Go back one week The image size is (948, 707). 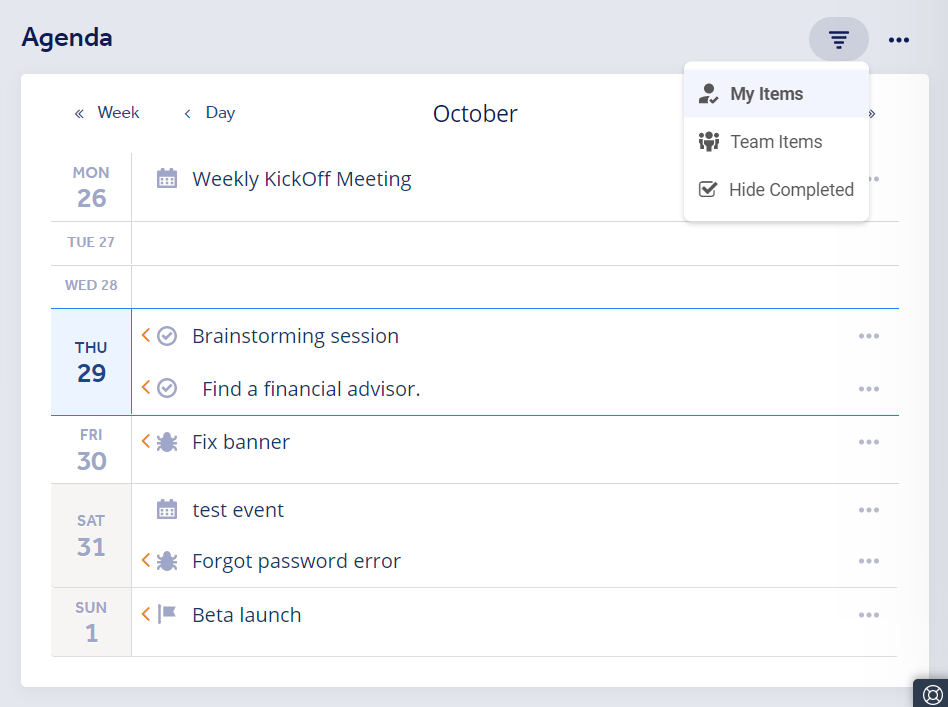point(107,113)
